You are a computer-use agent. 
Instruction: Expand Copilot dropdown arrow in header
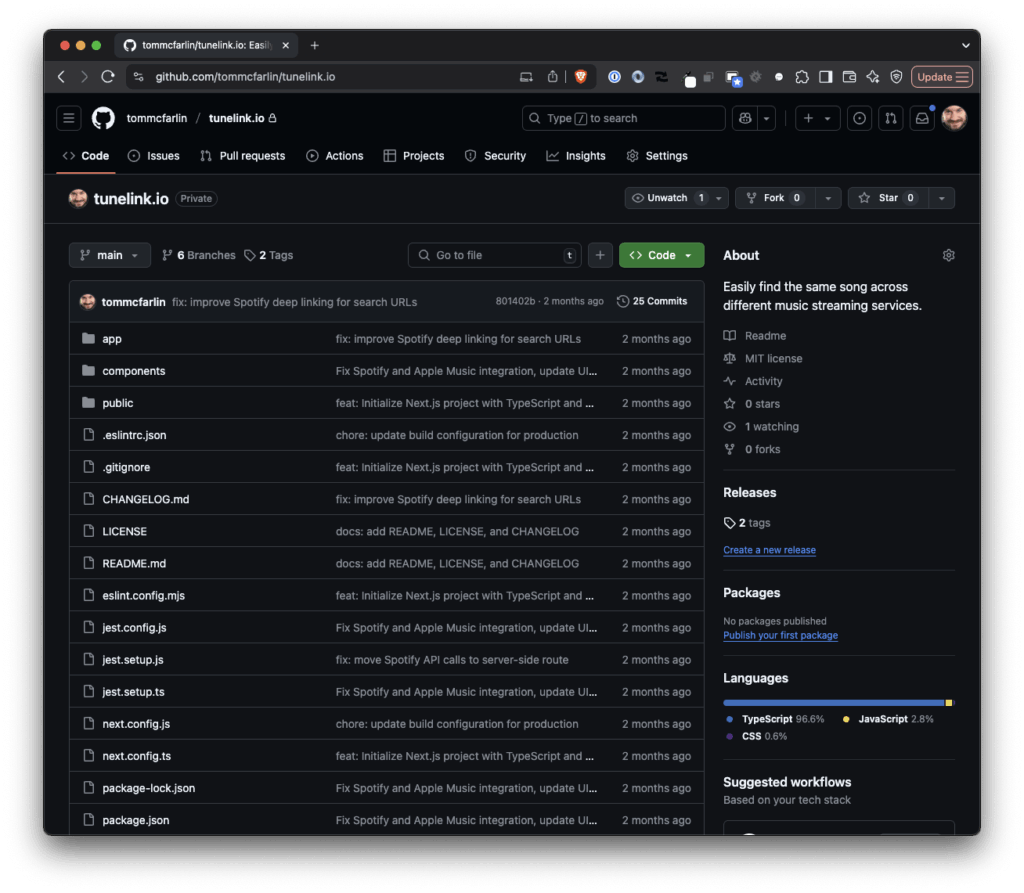[767, 118]
